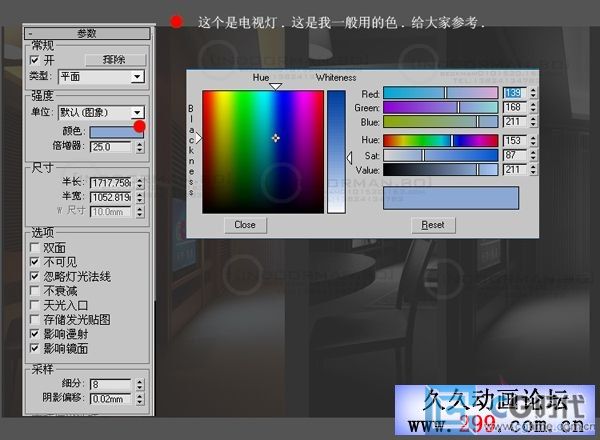Click the Red value field 139
This screenshot has height=440, width=600.
(x=514, y=93)
